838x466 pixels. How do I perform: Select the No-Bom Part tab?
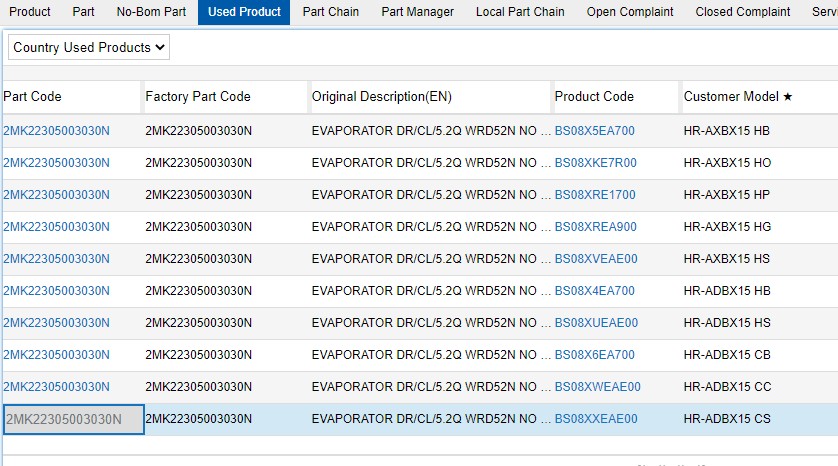(151, 12)
